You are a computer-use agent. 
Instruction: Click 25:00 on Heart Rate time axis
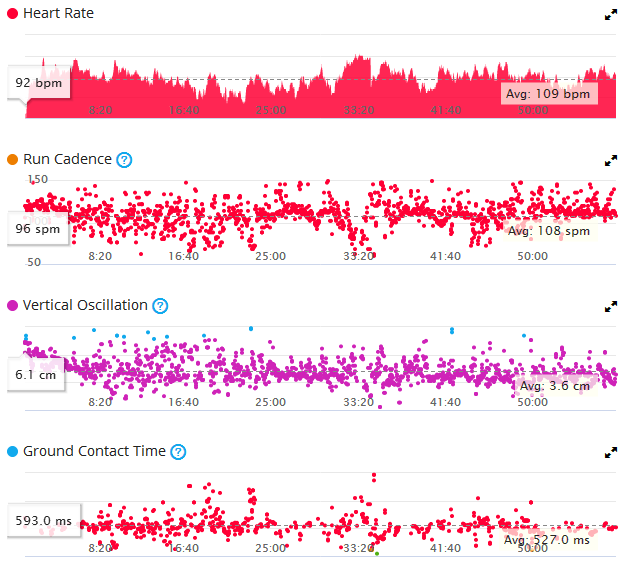click(271, 110)
